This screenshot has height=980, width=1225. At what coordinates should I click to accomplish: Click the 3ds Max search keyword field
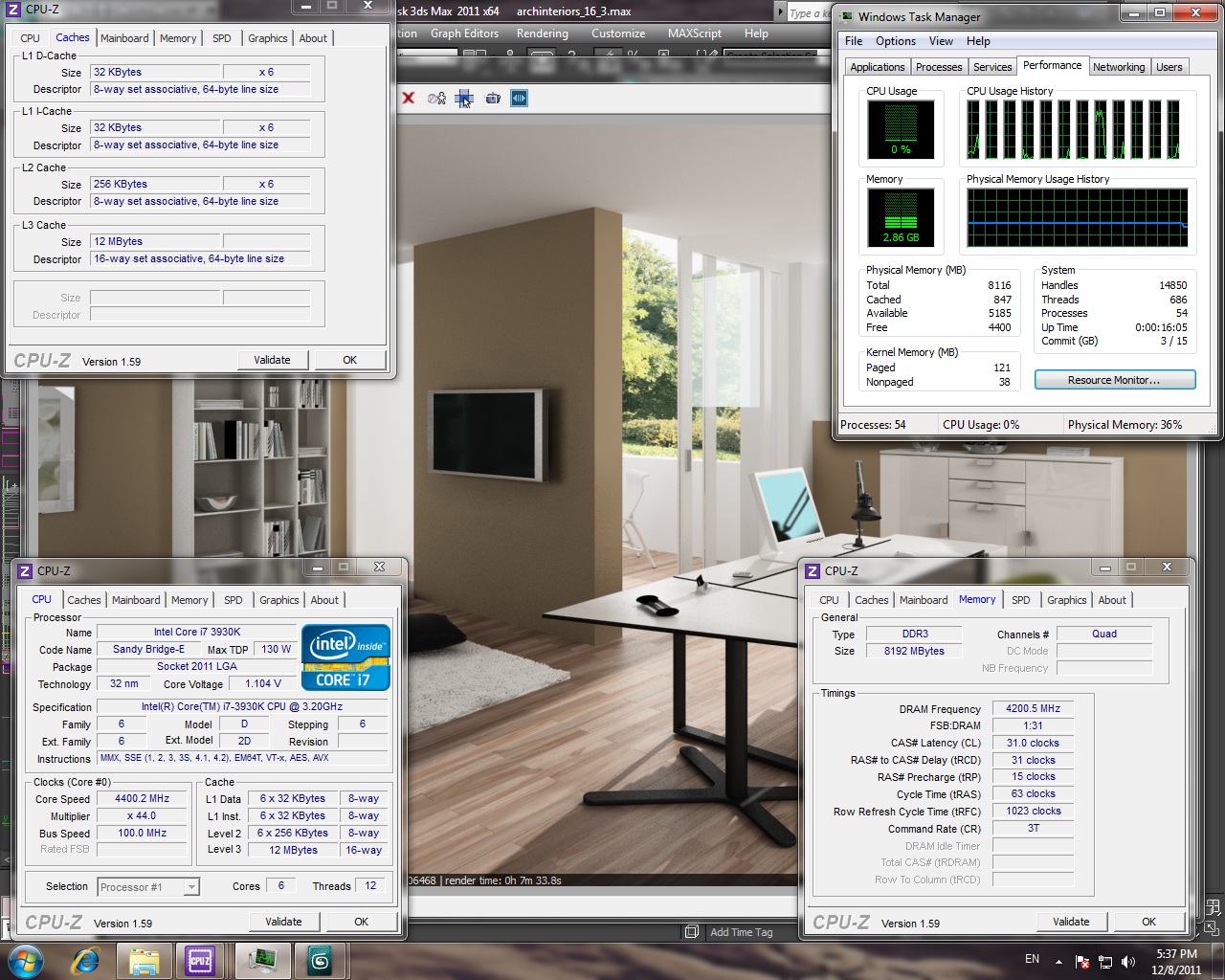tap(808, 12)
